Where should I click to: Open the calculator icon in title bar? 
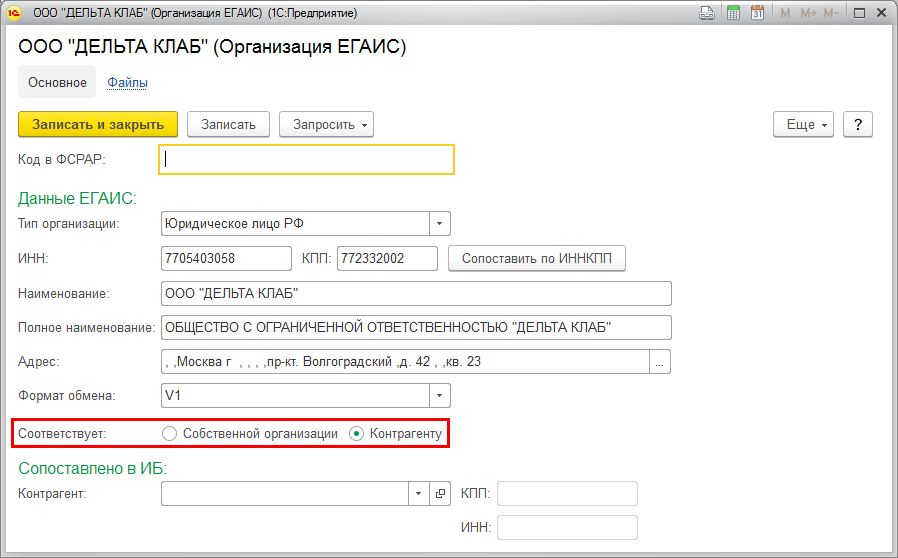[x=733, y=13]
